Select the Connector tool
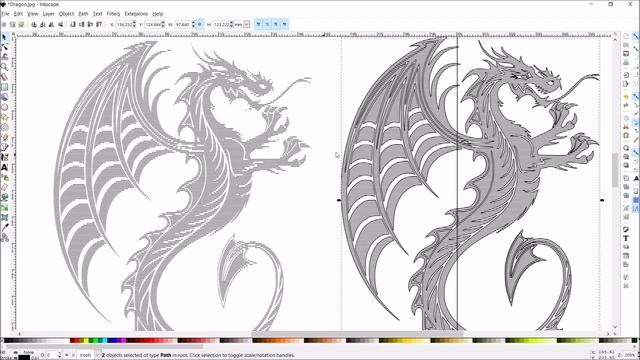The width and height of the screenshot is (640, 360). (4, 238)
